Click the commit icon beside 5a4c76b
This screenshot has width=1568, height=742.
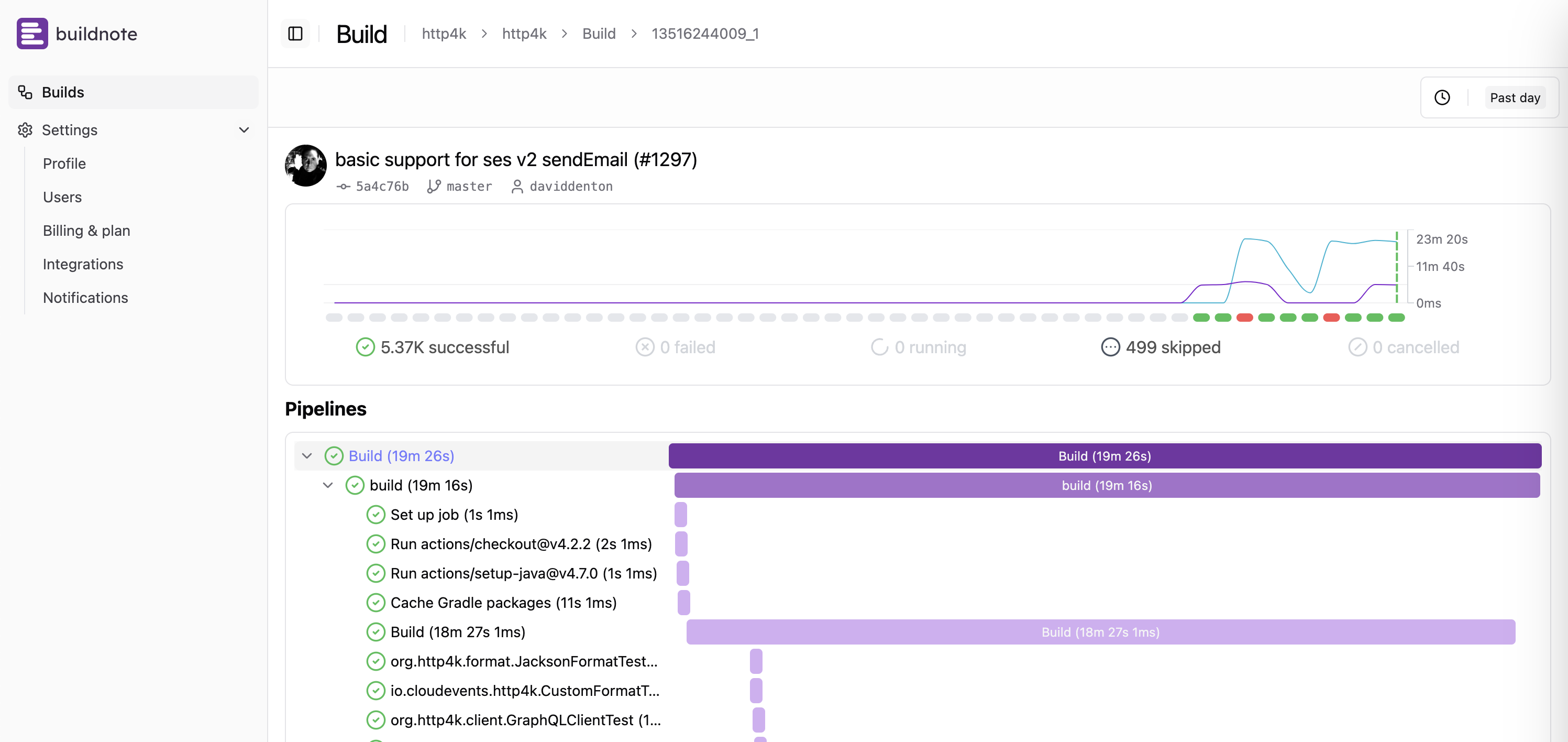[x=344, y=187]
